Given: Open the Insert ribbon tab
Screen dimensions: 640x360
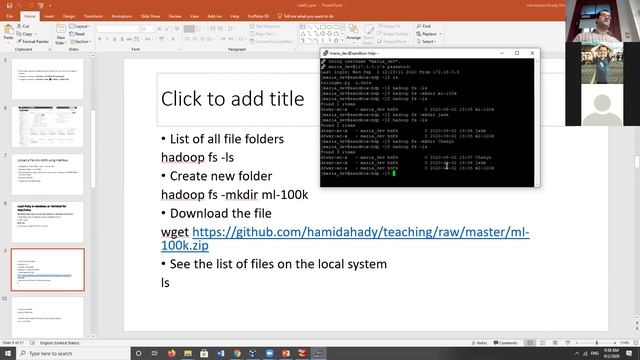Looking at the screenshot, I should point(49,16).
